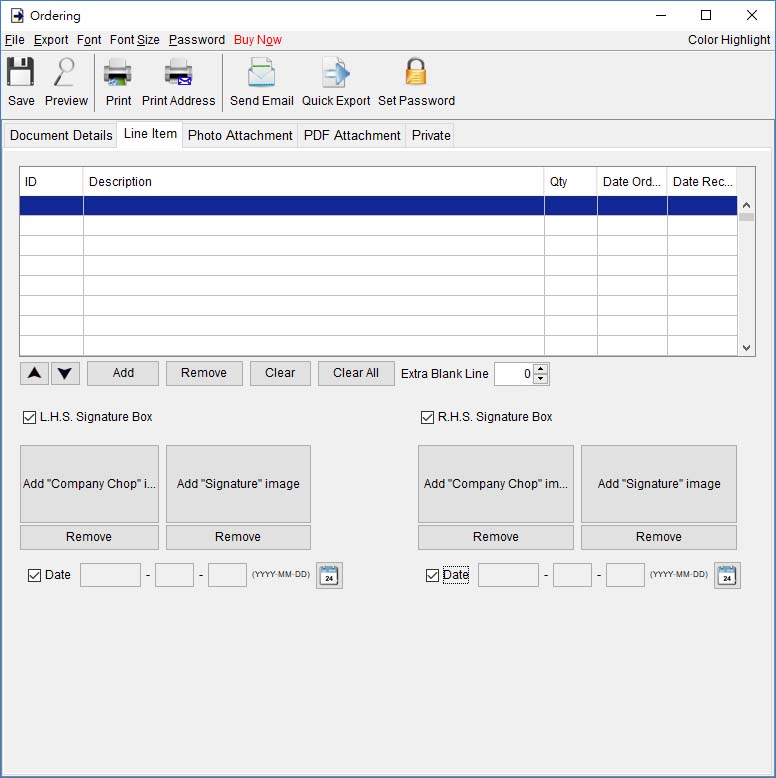Image resolution: width=776 pixels, height=778 pixels.
Task: Remove the L.H.S. Signature image
Action: point(238,537)
